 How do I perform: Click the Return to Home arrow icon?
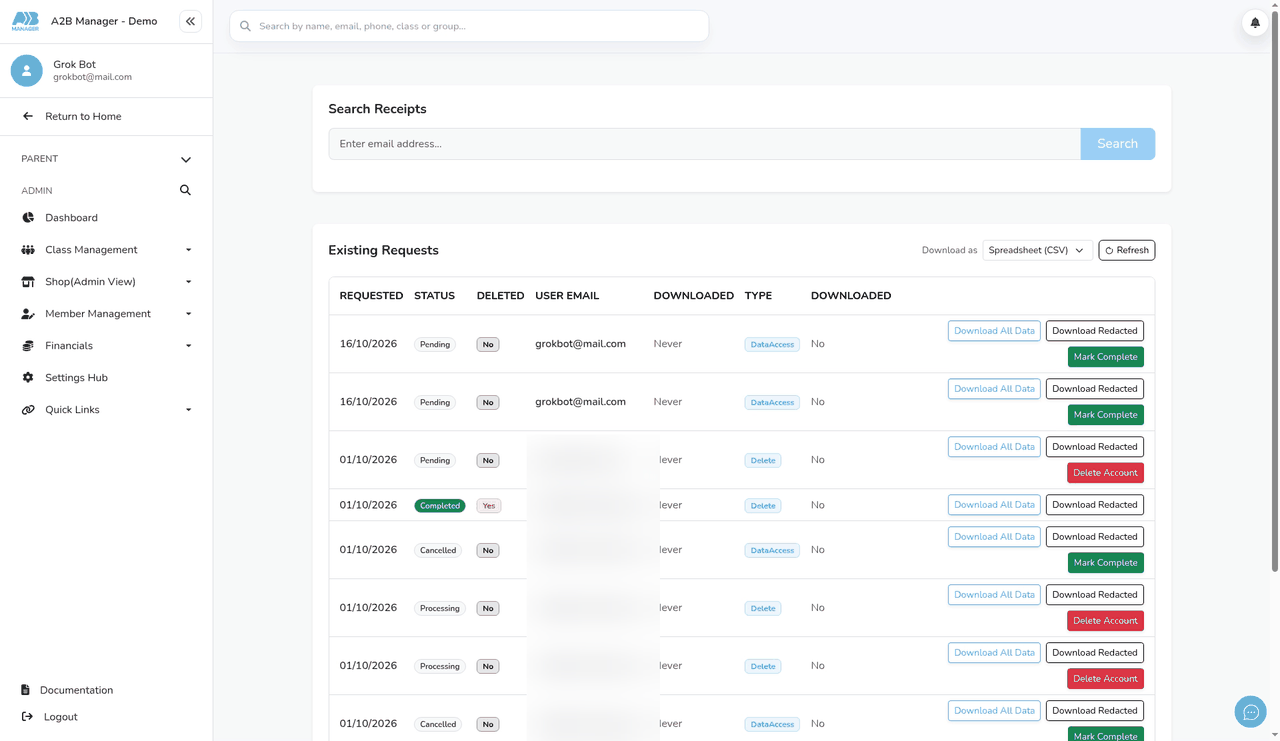(28, 116)
